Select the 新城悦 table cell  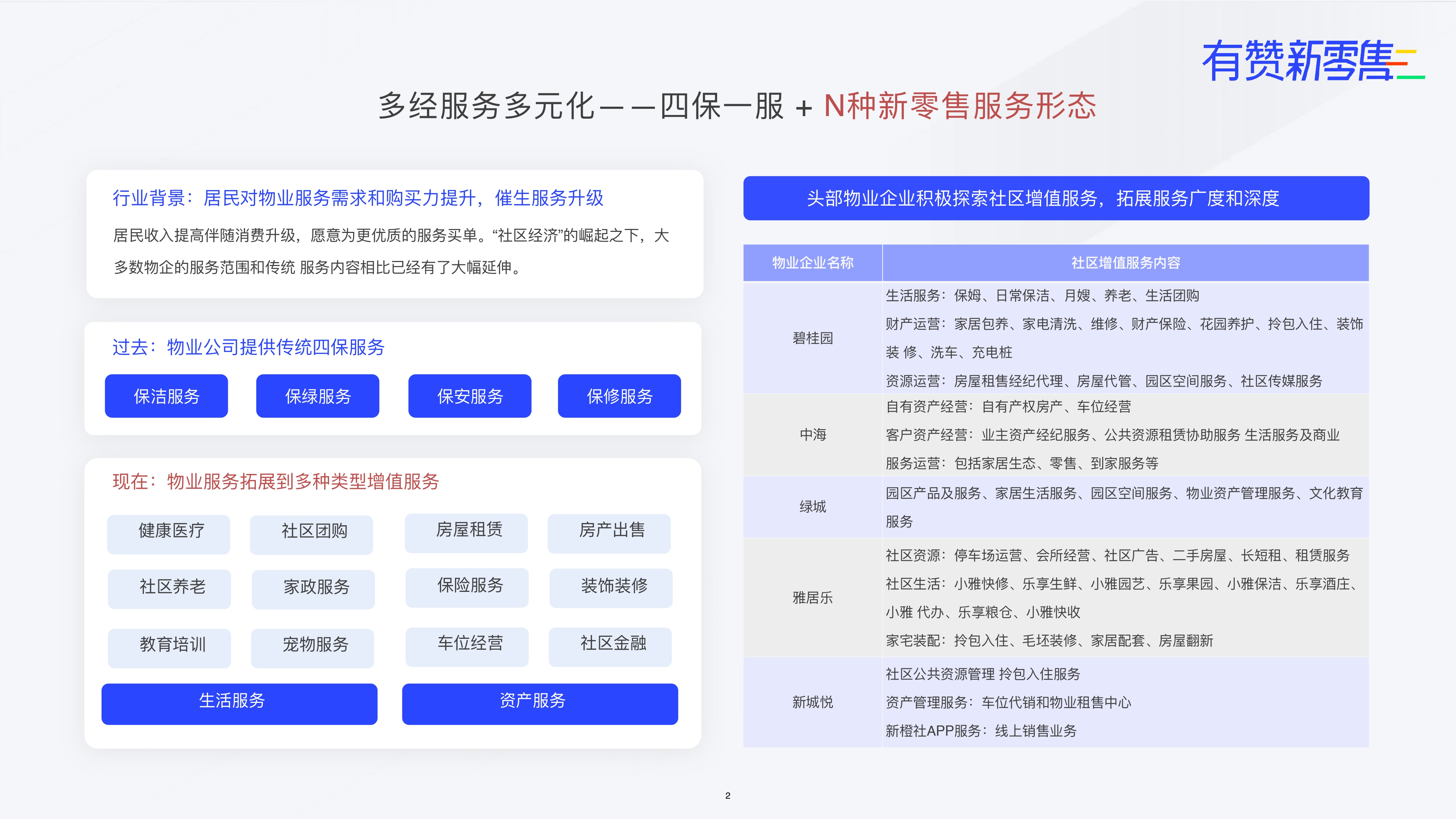click(813, 702)
